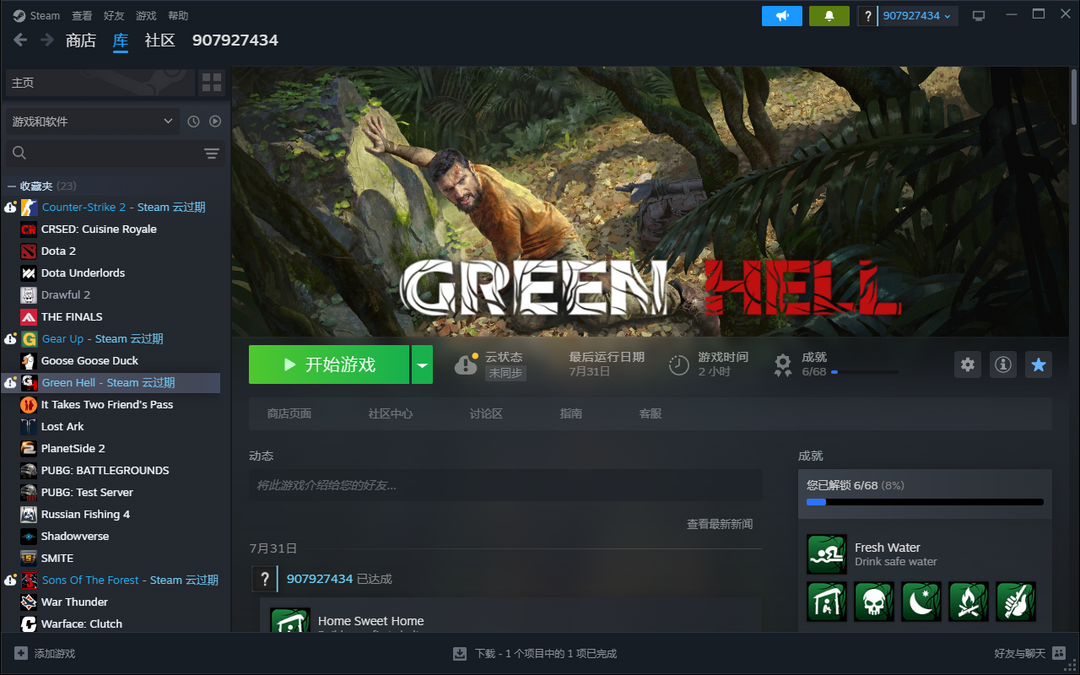
Task: Open the 查看 menu
Action: [82, 15]
